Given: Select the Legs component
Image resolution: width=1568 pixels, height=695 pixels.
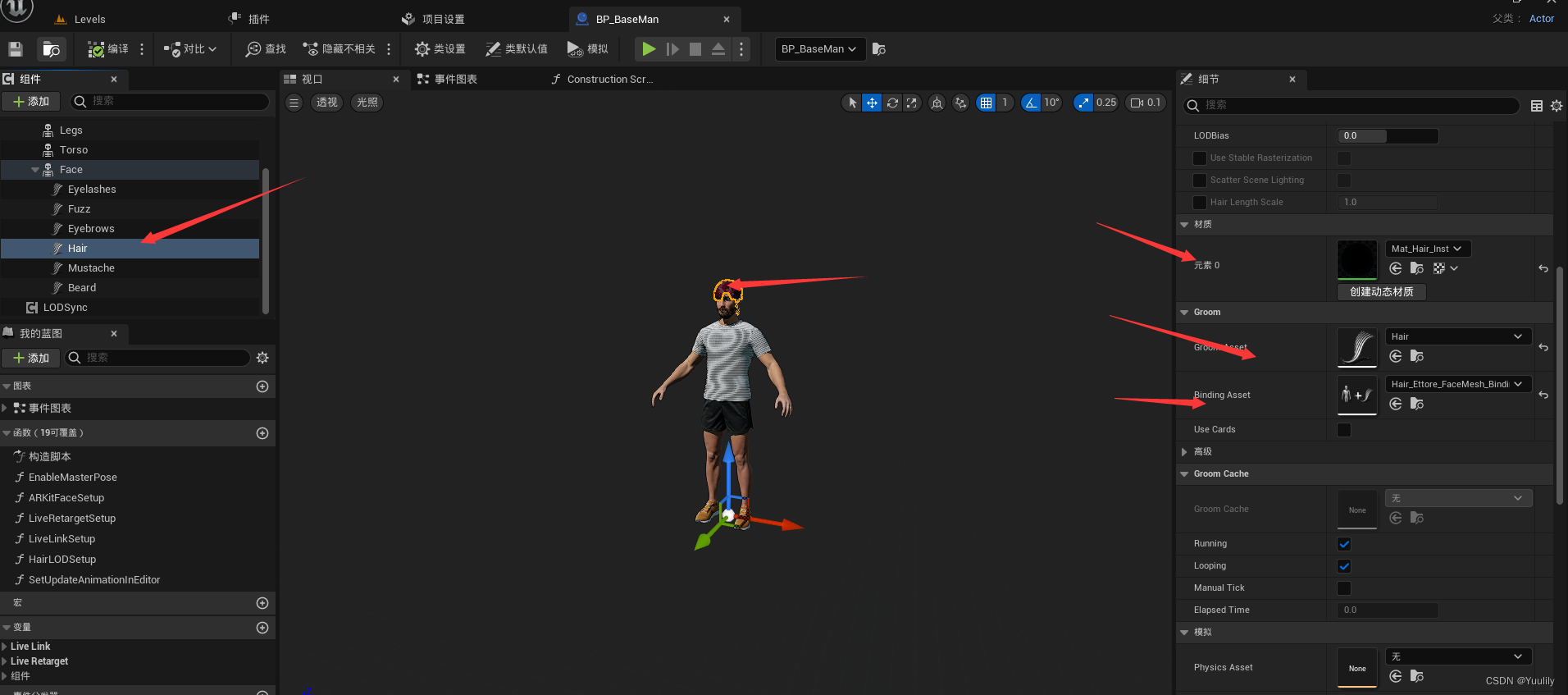Looking at the screenshot, I should [71, 130].
